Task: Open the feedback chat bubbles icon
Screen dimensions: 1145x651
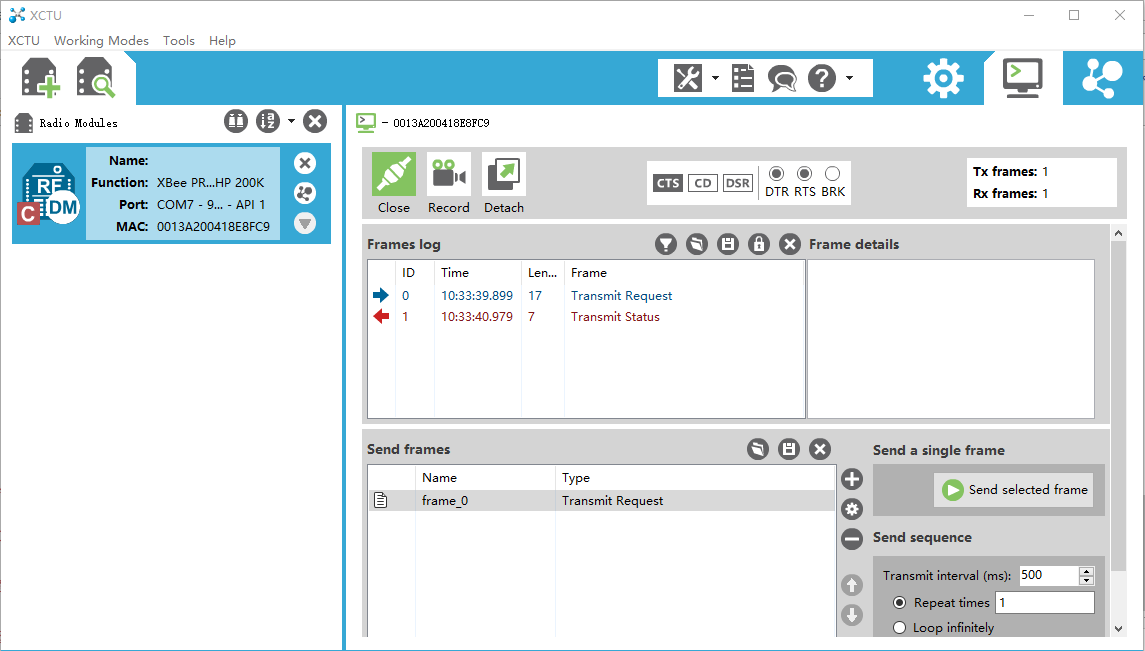Action: 782,78
